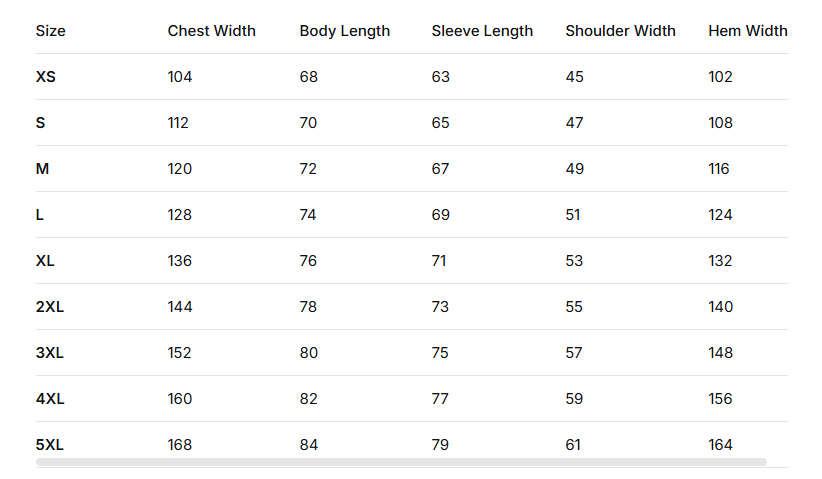Click the Size column header
822x479 pixels.
coord(51,31)
